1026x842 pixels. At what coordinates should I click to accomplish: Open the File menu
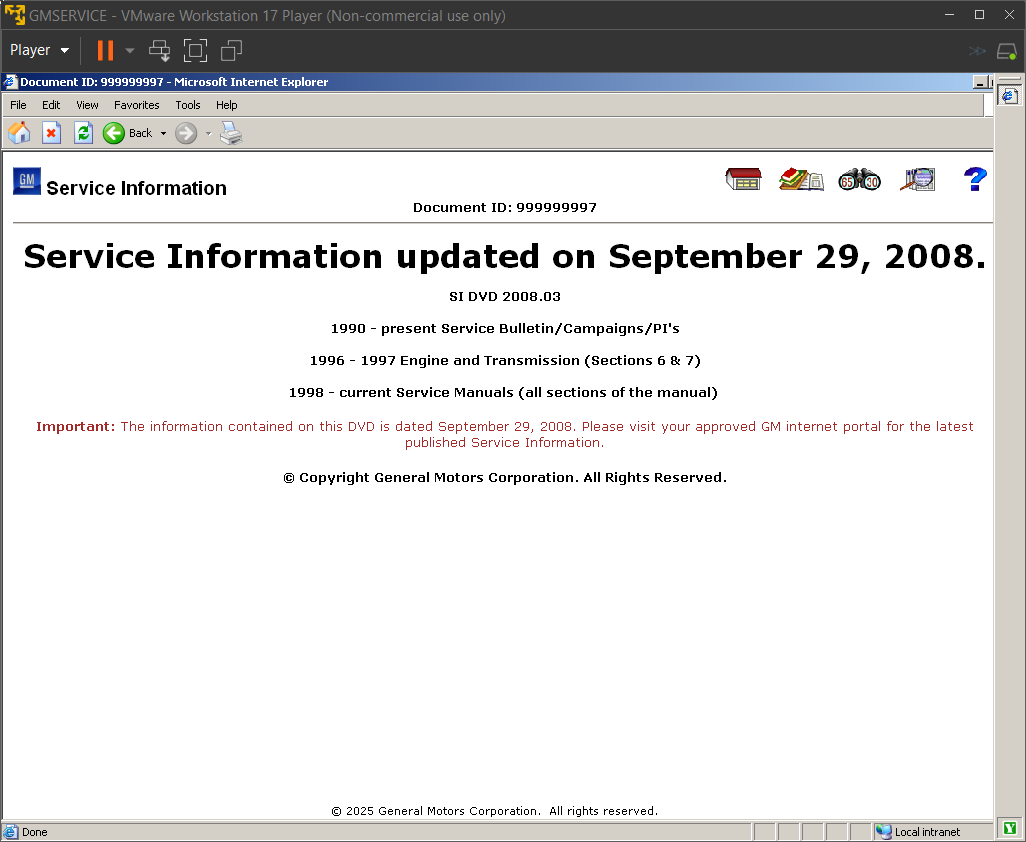[18, 105]
